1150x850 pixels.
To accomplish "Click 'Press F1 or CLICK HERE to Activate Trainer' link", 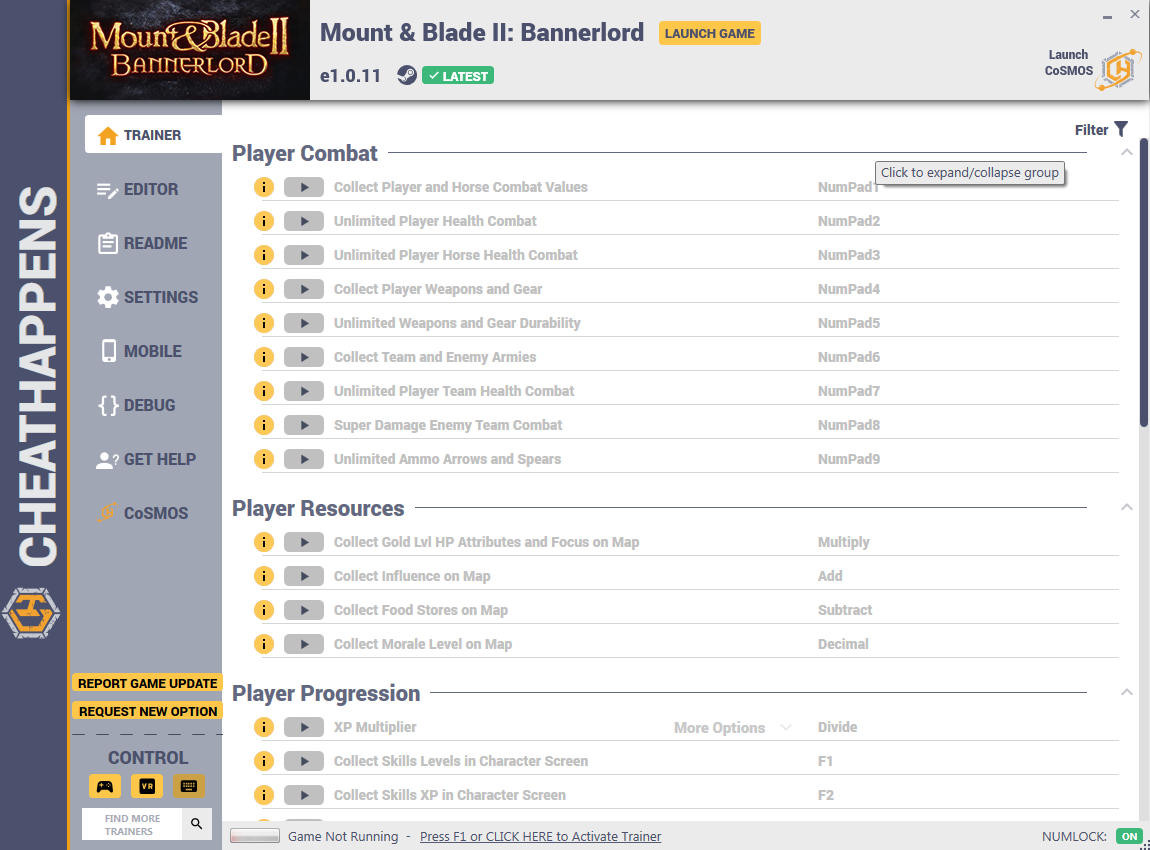I will pos(541,837).
